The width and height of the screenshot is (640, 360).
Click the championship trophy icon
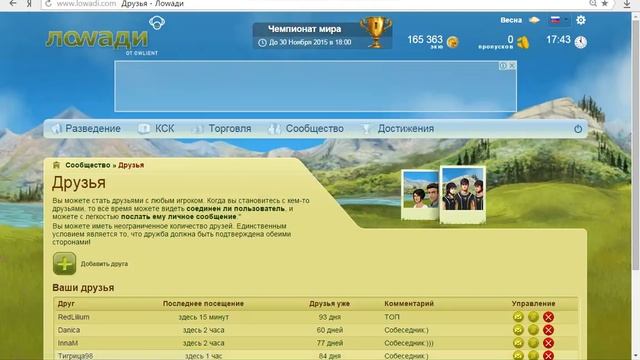[x=376, y=32]
